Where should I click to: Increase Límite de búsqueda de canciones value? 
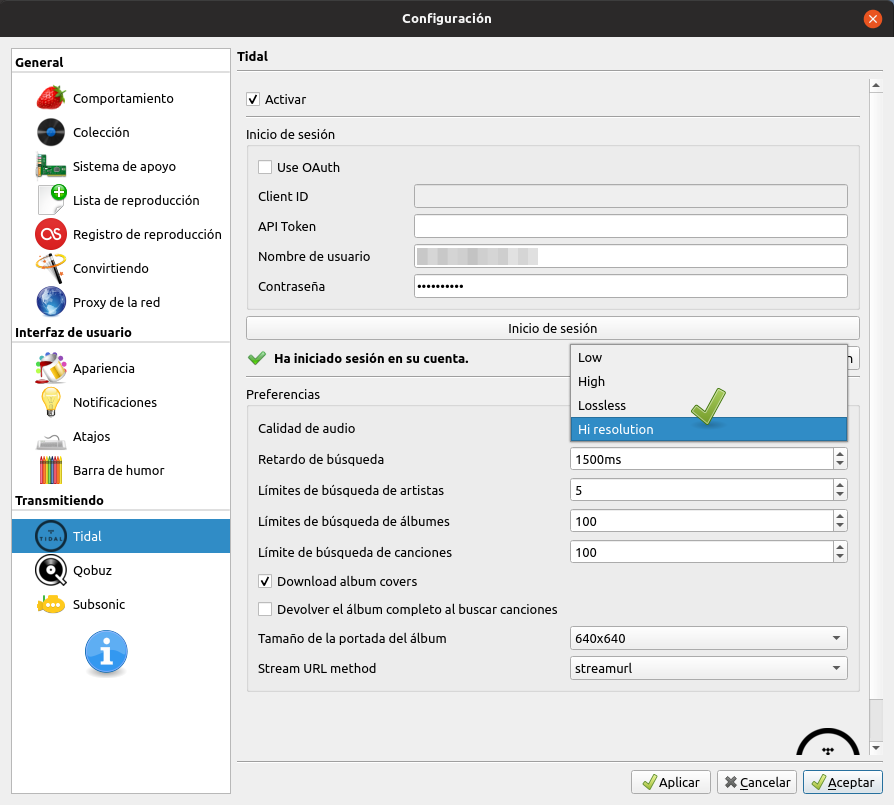[840, 547]
